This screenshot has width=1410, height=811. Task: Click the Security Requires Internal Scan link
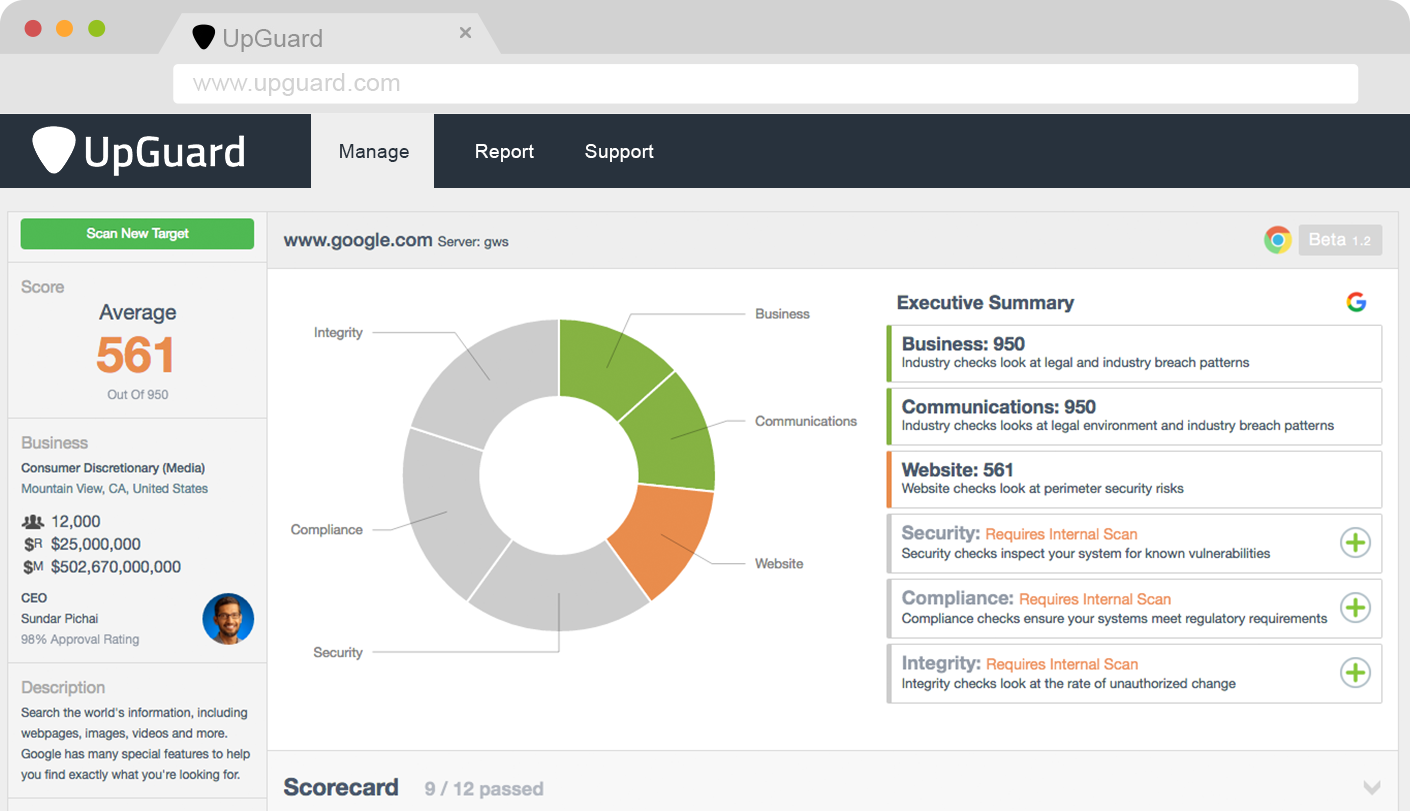coord(1061,534)
